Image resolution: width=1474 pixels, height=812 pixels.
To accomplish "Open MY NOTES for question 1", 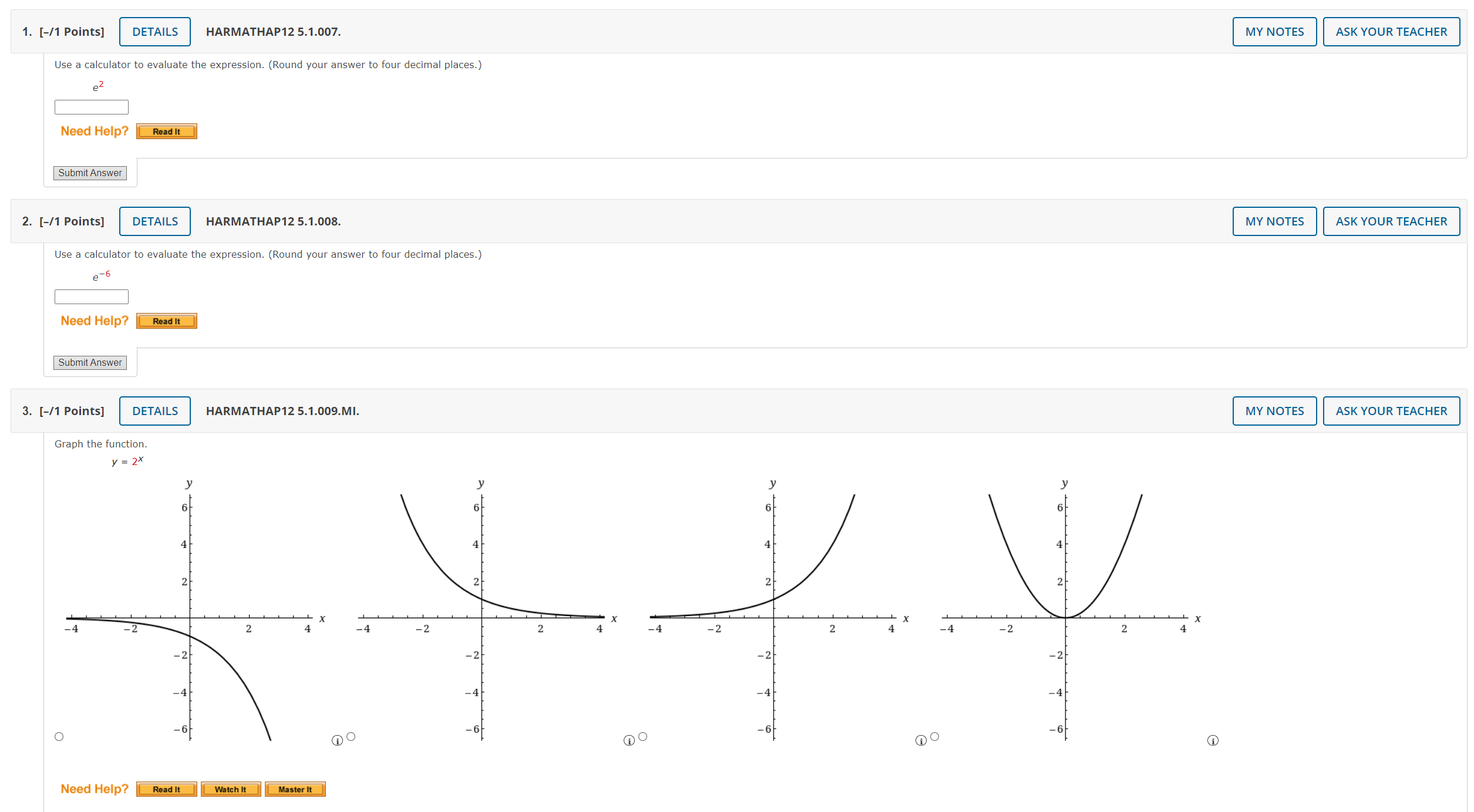I will (1274, 31).
